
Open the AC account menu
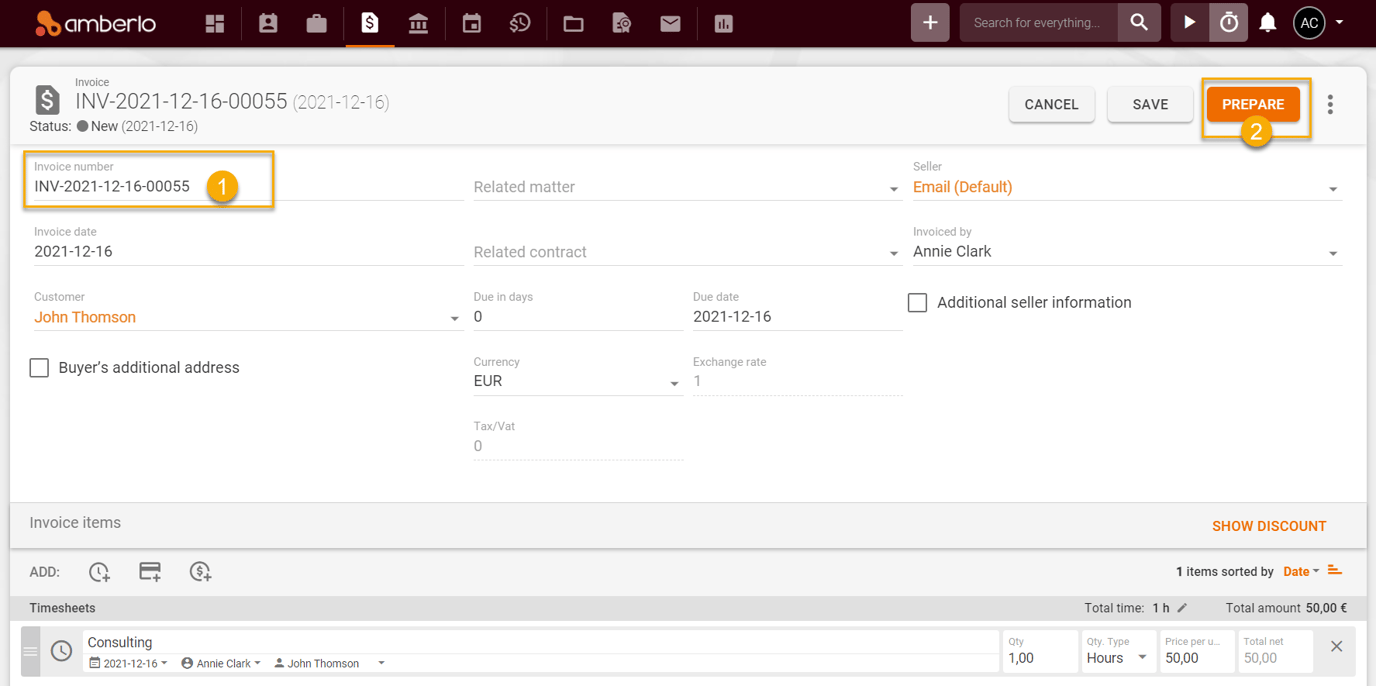pos(1309,22)
